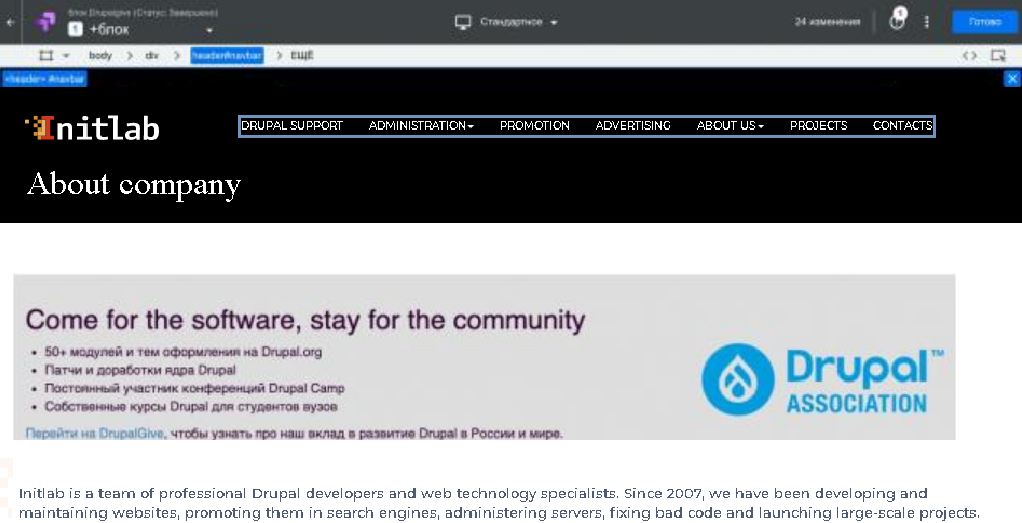This screenshot has width=1022, height=523.
Task: Click the back arrow in the editor header
Action: coord(10,22)
